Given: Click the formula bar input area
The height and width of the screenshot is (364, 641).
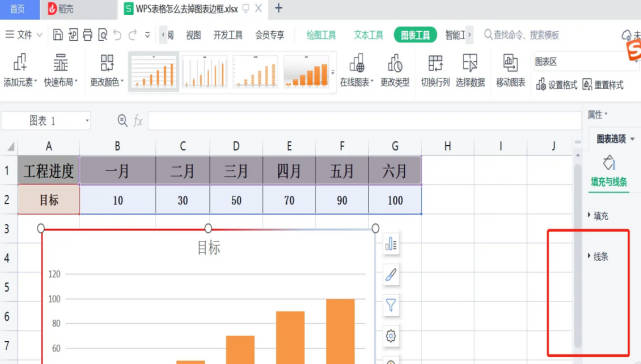Looking at the screenshot, I should [364, 121].
